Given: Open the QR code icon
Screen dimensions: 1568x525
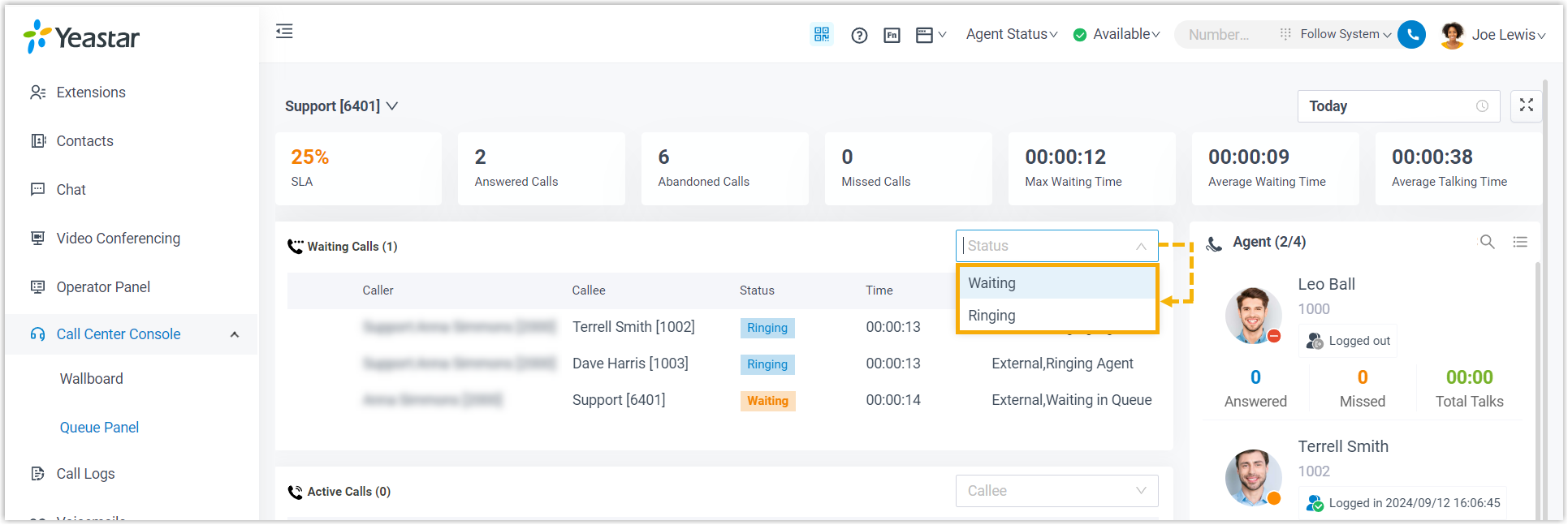Looking at the screenshot, I should click(822, 34).
